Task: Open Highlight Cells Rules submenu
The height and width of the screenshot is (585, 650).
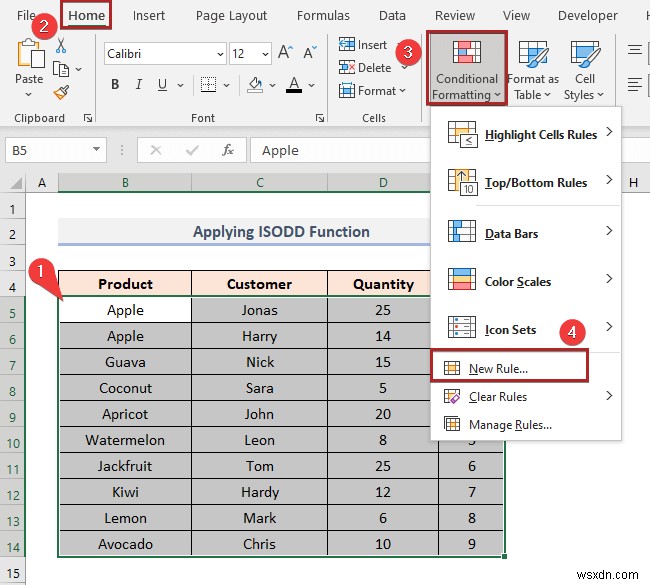Action: (526, 134)
